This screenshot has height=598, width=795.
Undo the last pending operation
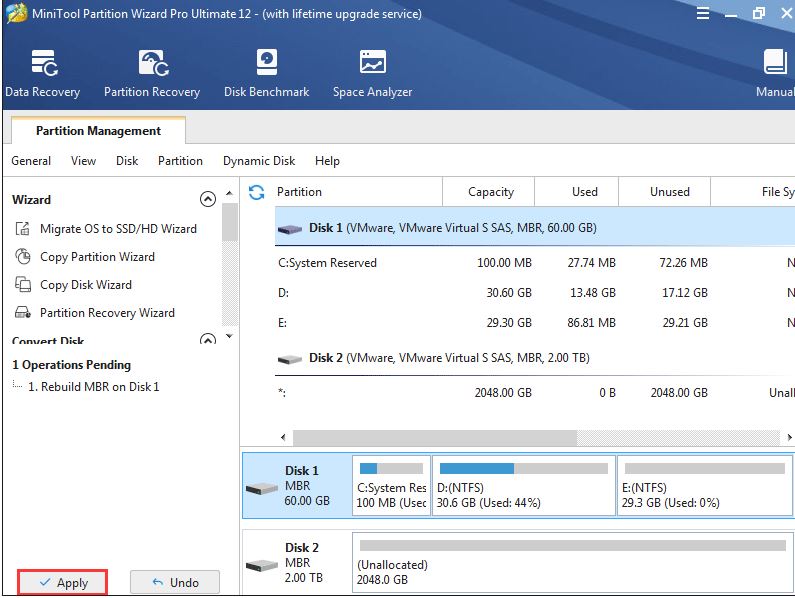click(x=175, y=582)
